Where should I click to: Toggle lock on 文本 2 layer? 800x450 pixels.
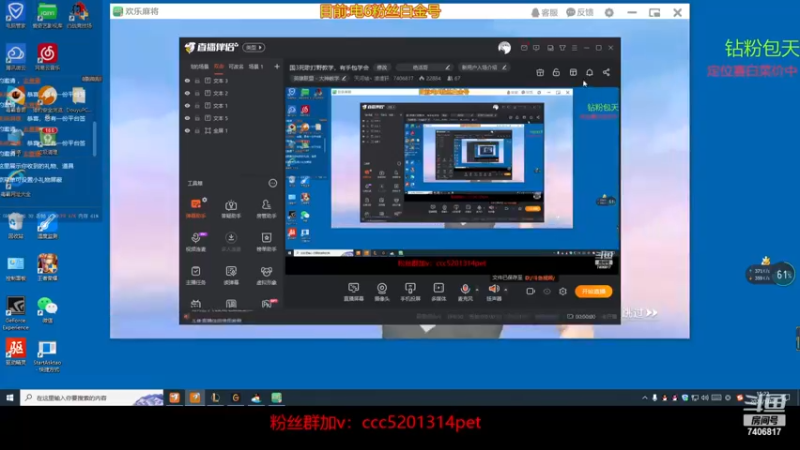(197, 93)
